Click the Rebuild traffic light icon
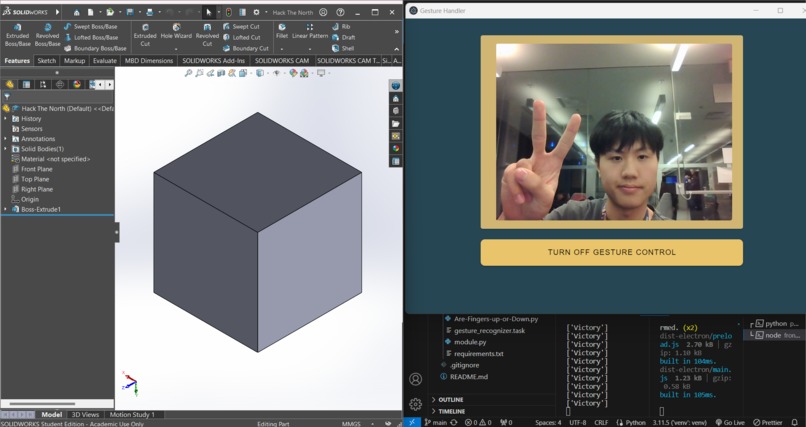The image size is (806, 427). 229,12
